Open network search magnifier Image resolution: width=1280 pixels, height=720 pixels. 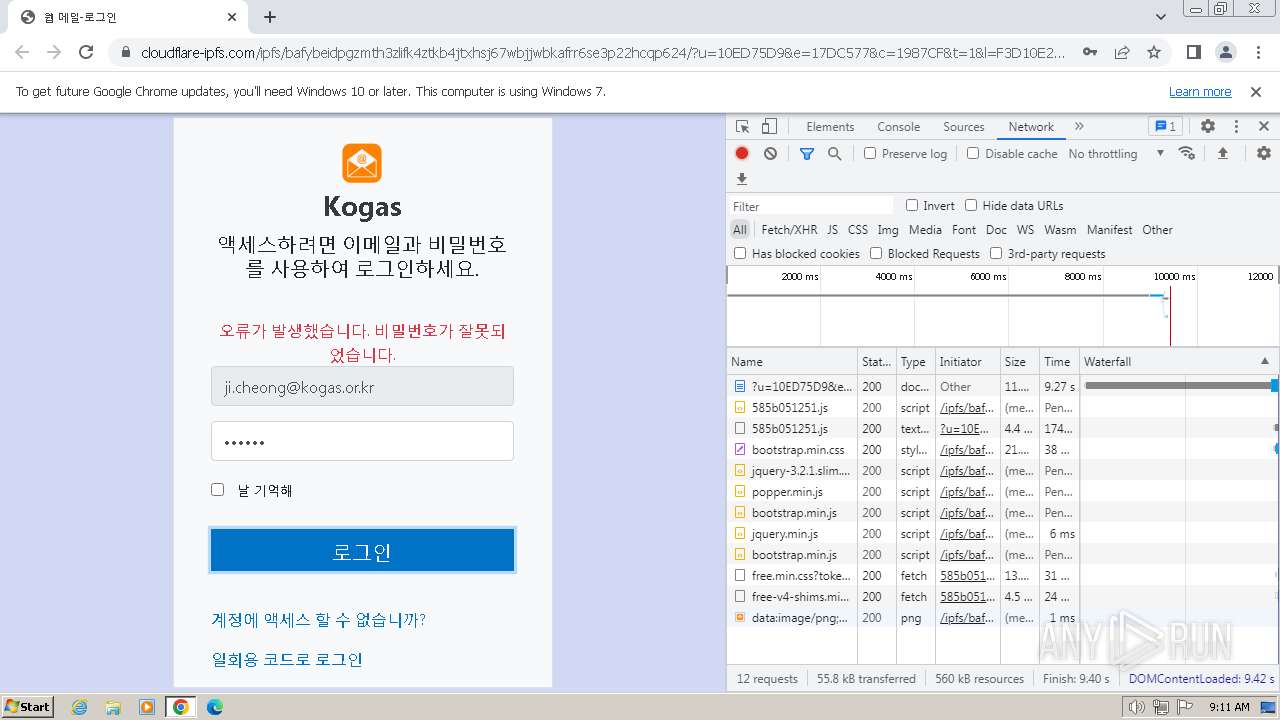(x=834, y=154)
